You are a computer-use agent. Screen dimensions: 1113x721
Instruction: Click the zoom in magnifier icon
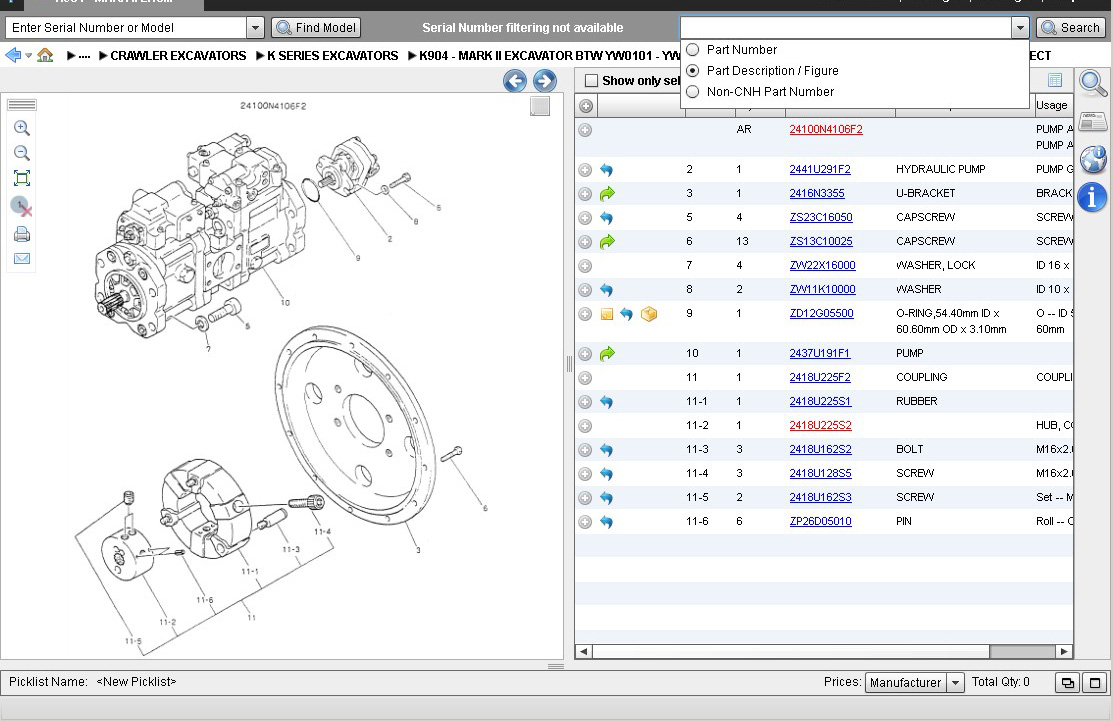coord(21,128)
